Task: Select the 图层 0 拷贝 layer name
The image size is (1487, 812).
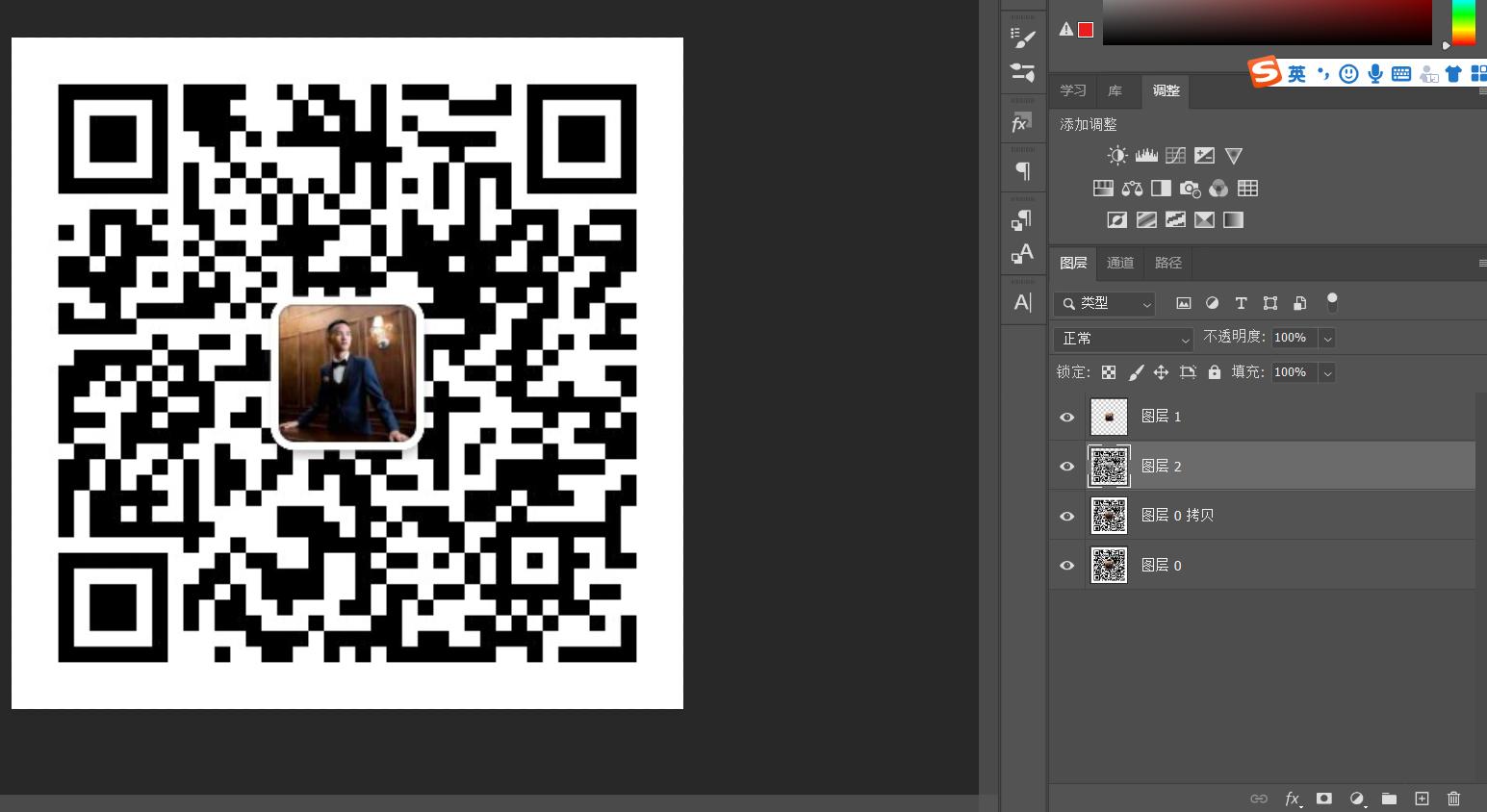Action: (1177, 516)
